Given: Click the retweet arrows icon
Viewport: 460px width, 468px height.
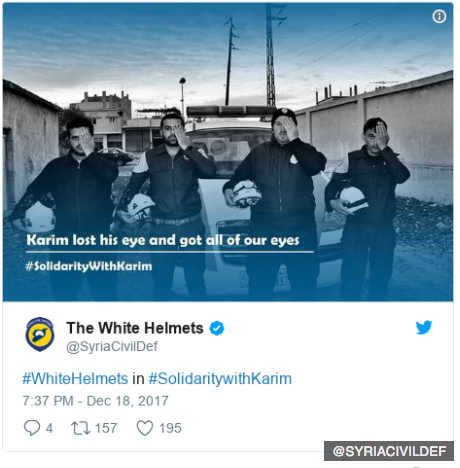Looking at the screenshot, I should click(x=80, y=428).
